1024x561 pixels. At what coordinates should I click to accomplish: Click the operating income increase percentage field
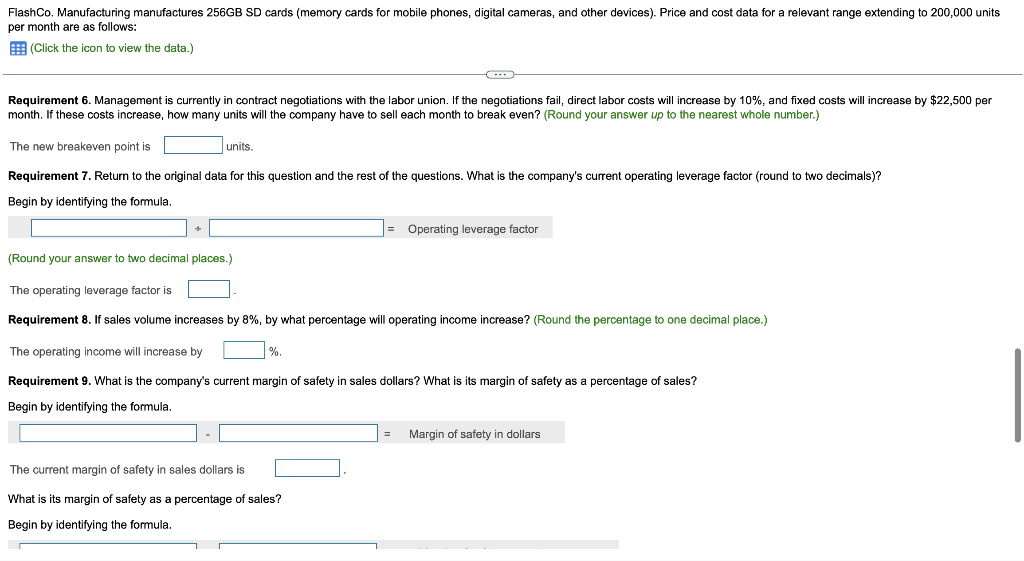point(244,350)
